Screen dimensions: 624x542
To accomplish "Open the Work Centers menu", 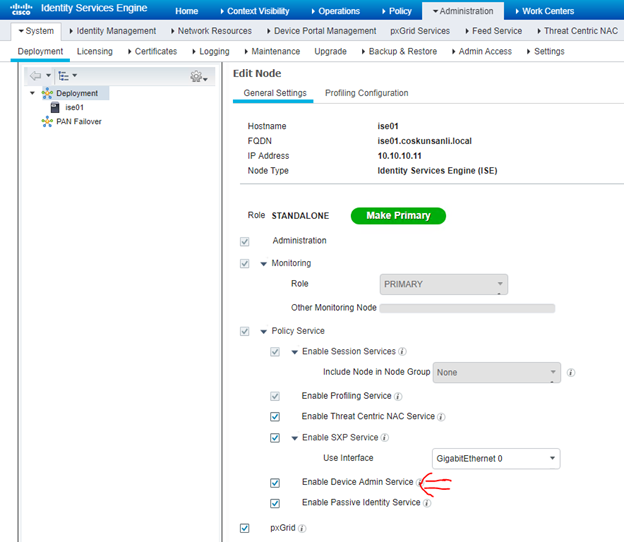I will (x=545, y=11).
